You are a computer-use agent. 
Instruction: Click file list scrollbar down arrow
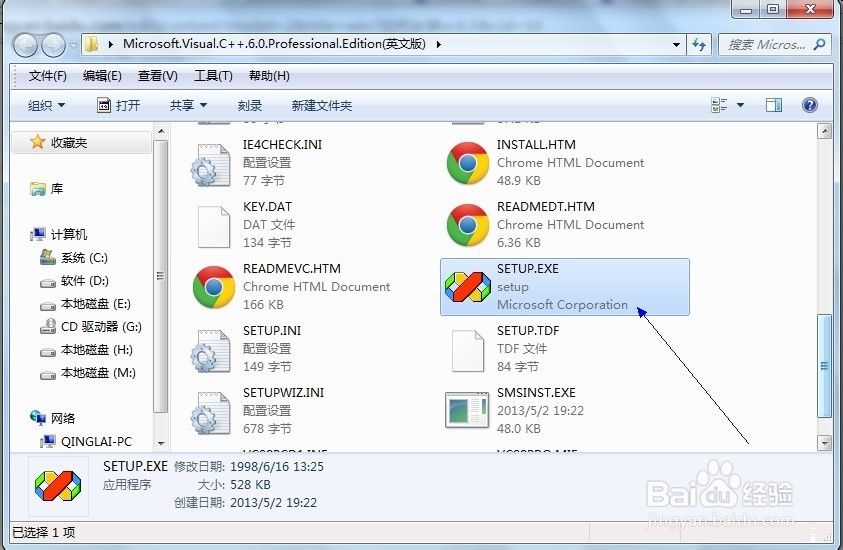tap(824, 442)
